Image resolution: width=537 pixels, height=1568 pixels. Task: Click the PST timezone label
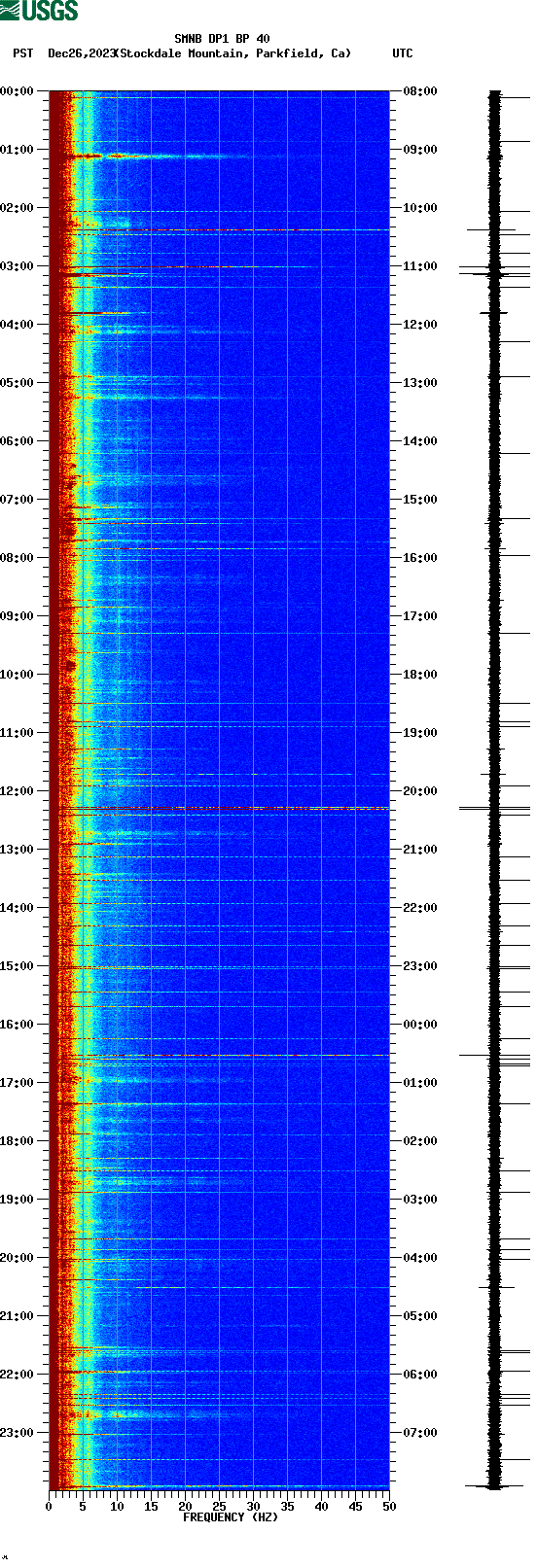(x=22, y=53)
